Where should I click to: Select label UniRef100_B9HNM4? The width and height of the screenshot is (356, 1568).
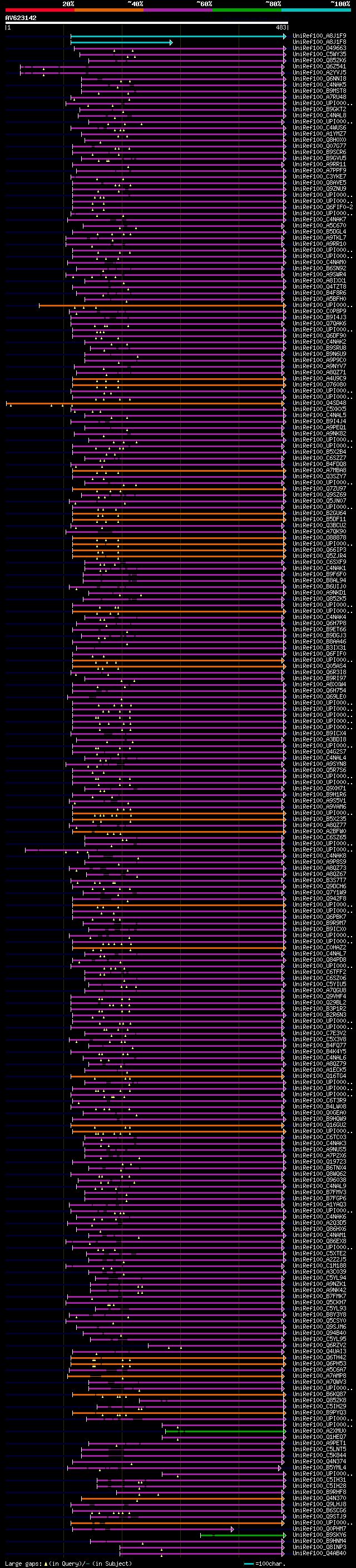point(319,1541)
